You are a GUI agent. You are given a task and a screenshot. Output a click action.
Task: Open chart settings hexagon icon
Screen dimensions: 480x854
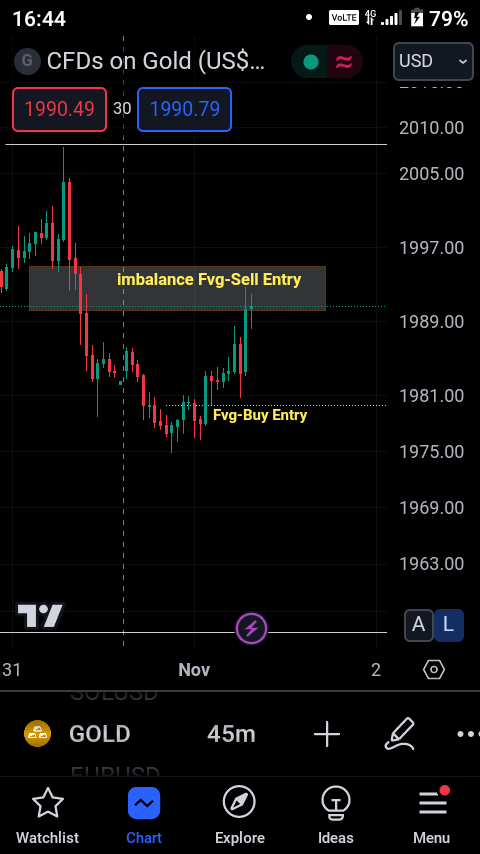tap(434, 669)
